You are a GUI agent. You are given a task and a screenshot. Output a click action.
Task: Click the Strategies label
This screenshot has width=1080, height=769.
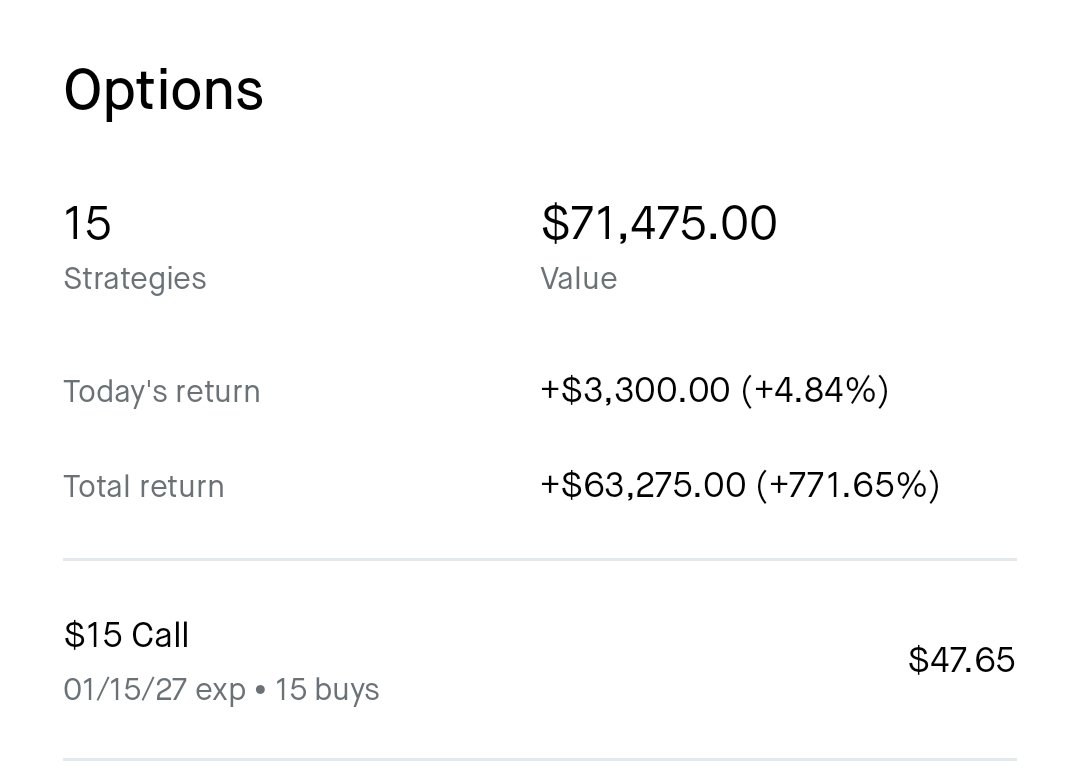(x=135, y=279)
